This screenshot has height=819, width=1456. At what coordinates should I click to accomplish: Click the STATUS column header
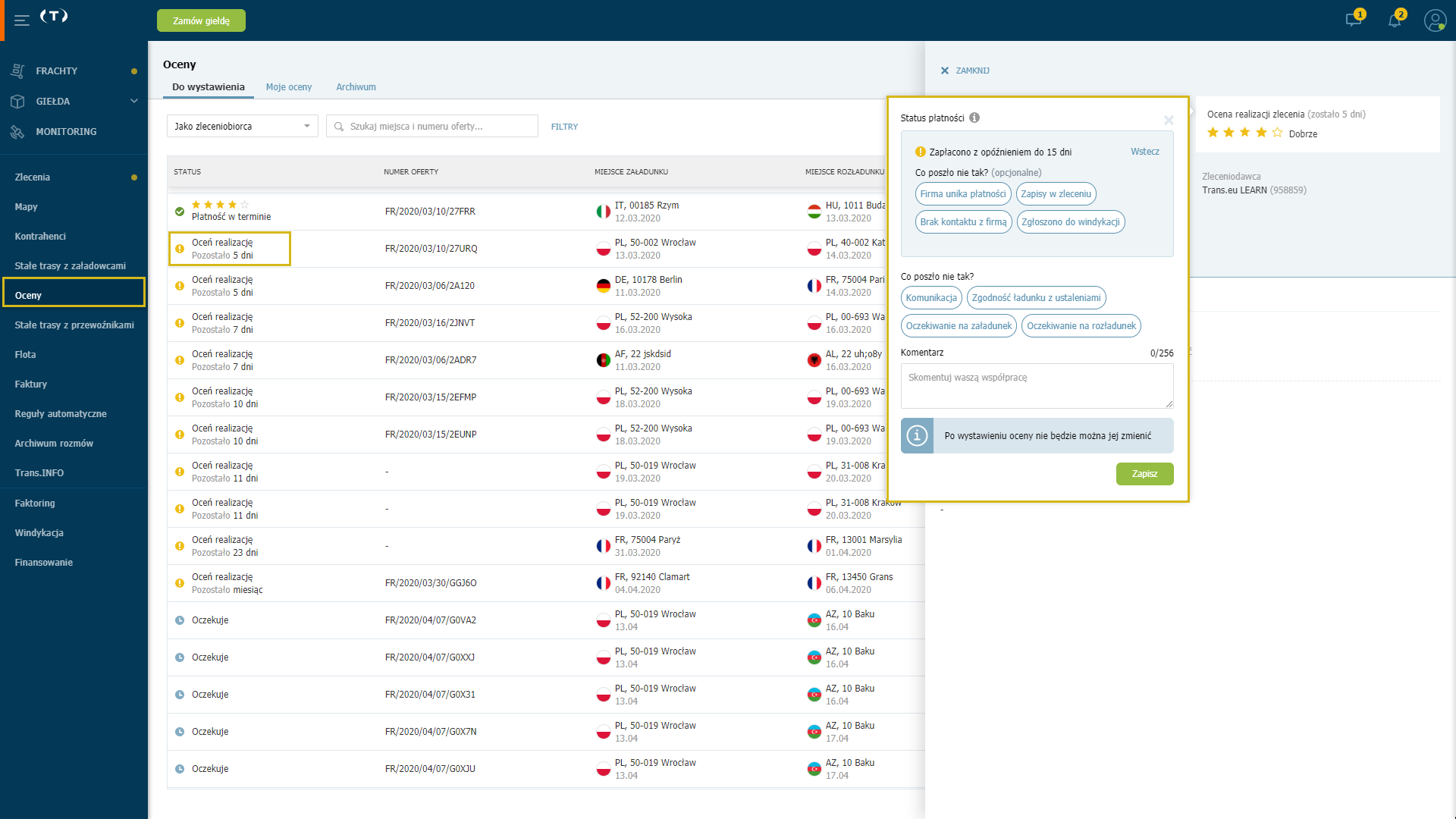pos(187,172)
